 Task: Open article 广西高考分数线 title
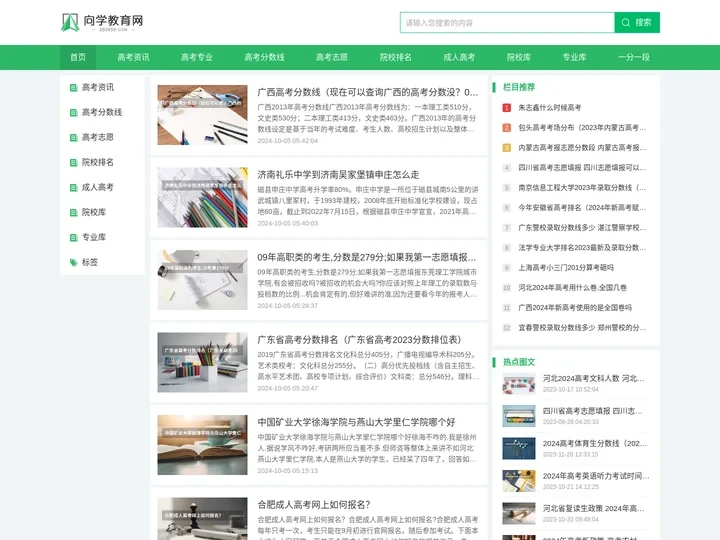tap(368, 92)
